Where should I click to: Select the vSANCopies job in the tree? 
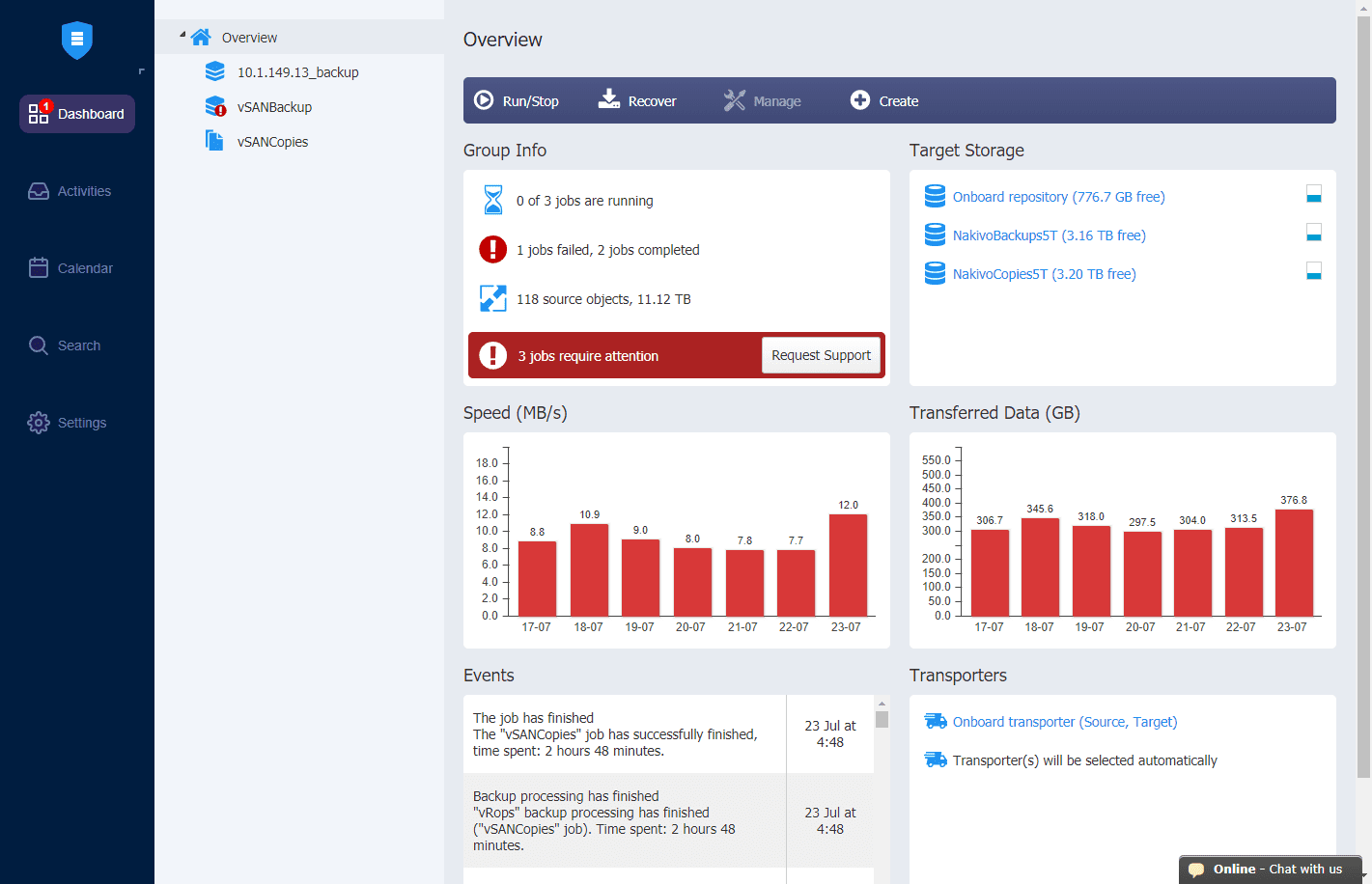[x=274, y=141]
